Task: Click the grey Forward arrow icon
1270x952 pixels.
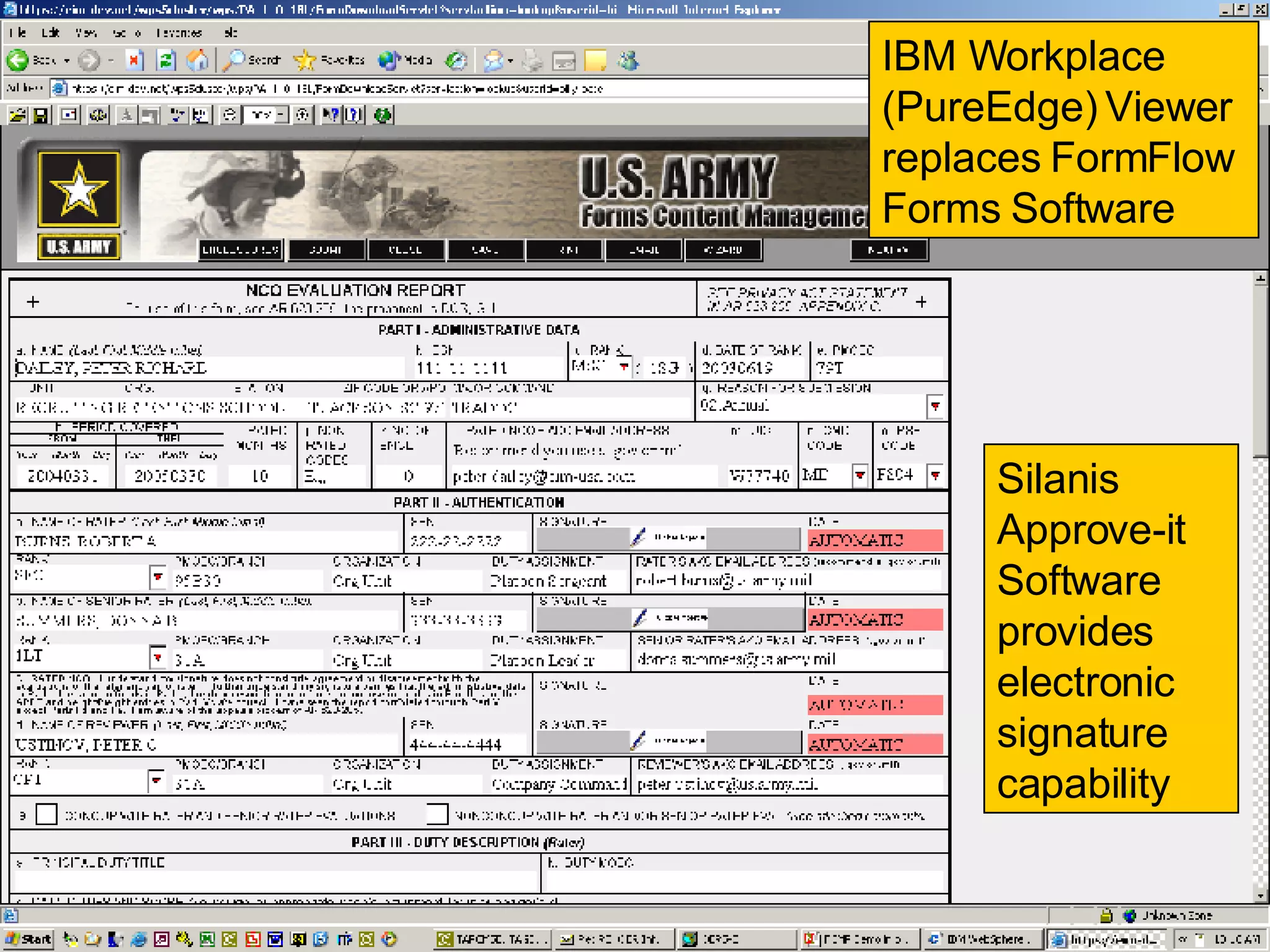Action: pos(88,60)
